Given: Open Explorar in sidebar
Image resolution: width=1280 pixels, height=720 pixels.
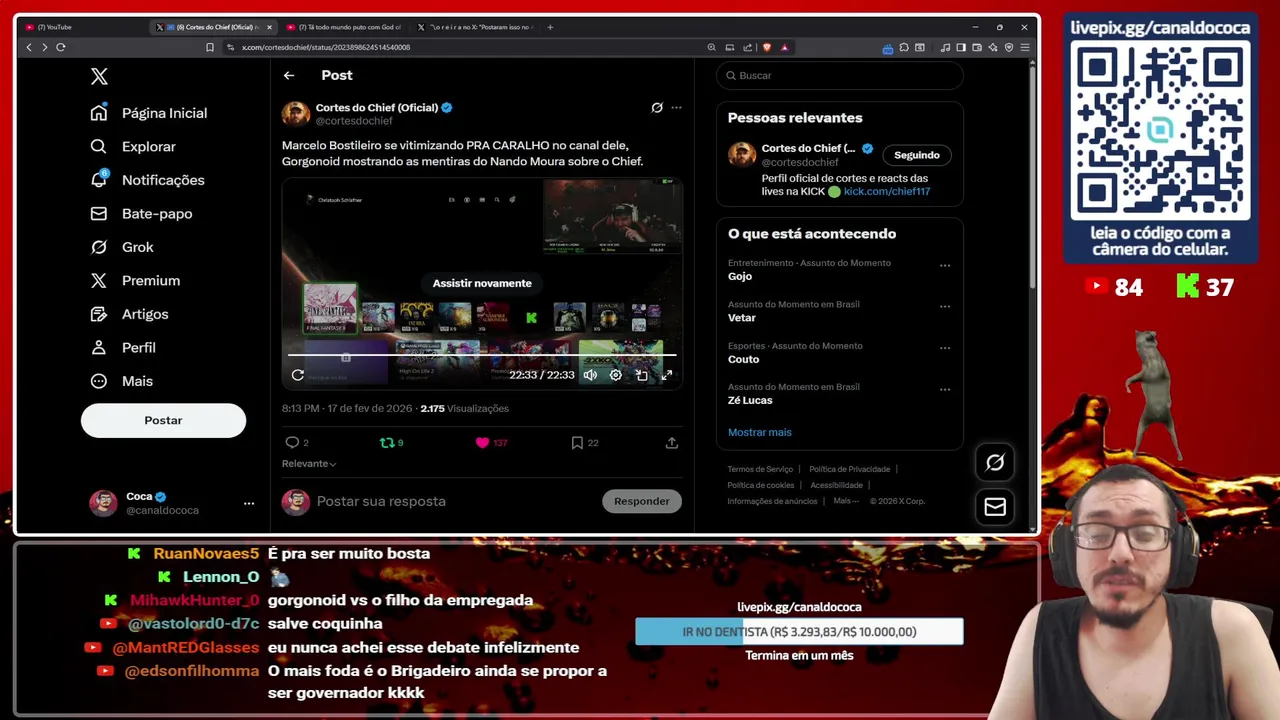Looking at the screenshot, I should [133, 146].
